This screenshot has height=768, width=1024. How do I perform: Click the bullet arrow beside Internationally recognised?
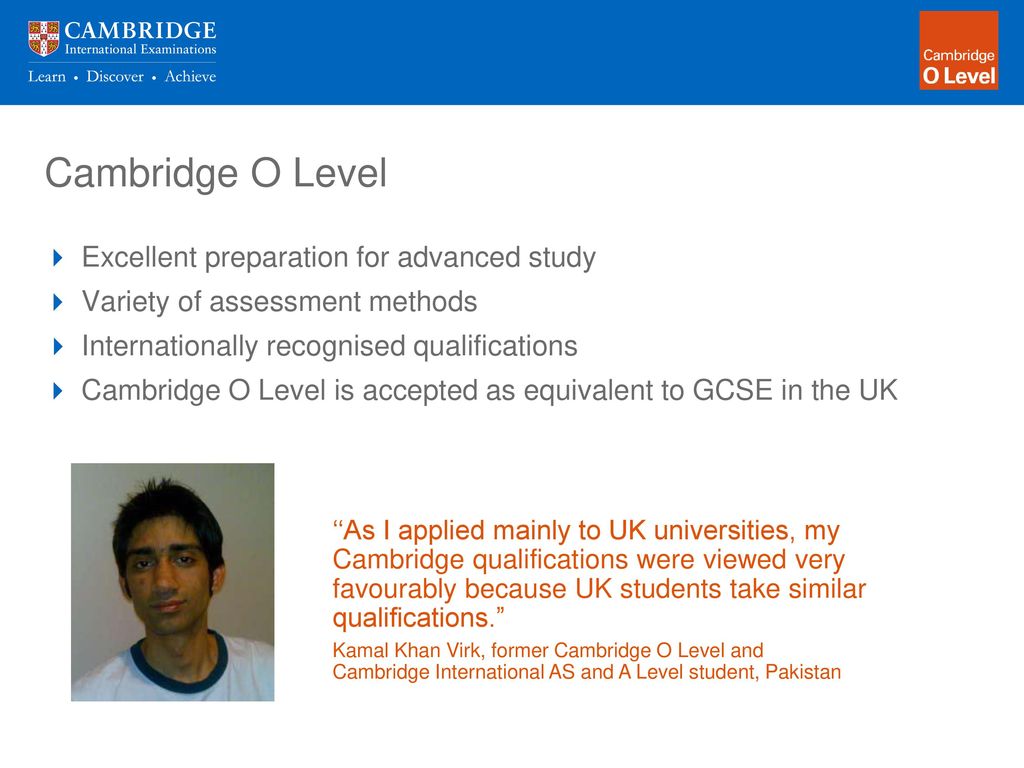tap(57, 347)
